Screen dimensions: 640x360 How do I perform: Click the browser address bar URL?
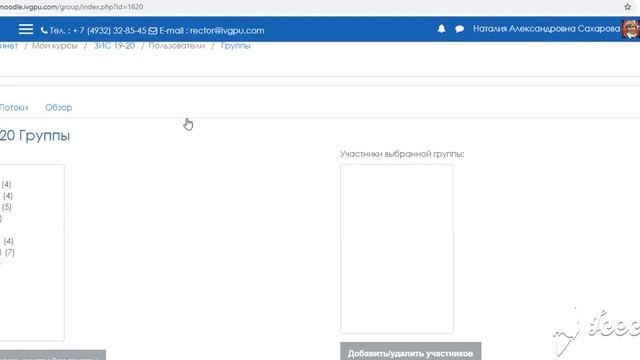[x=71, y=7]
